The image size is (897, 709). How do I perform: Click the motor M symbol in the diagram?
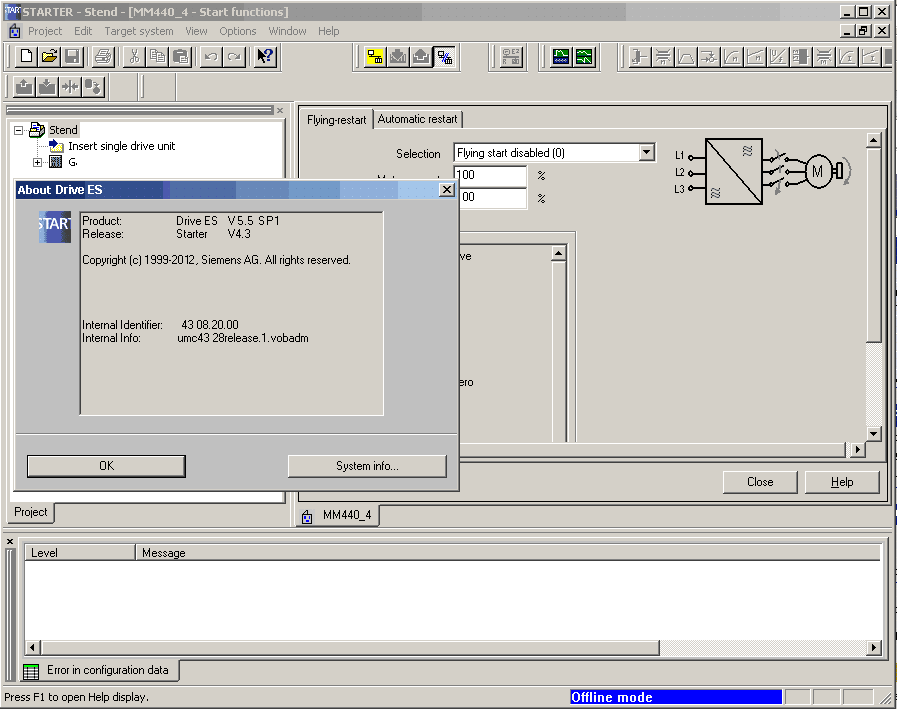click(x=817, y=171)
